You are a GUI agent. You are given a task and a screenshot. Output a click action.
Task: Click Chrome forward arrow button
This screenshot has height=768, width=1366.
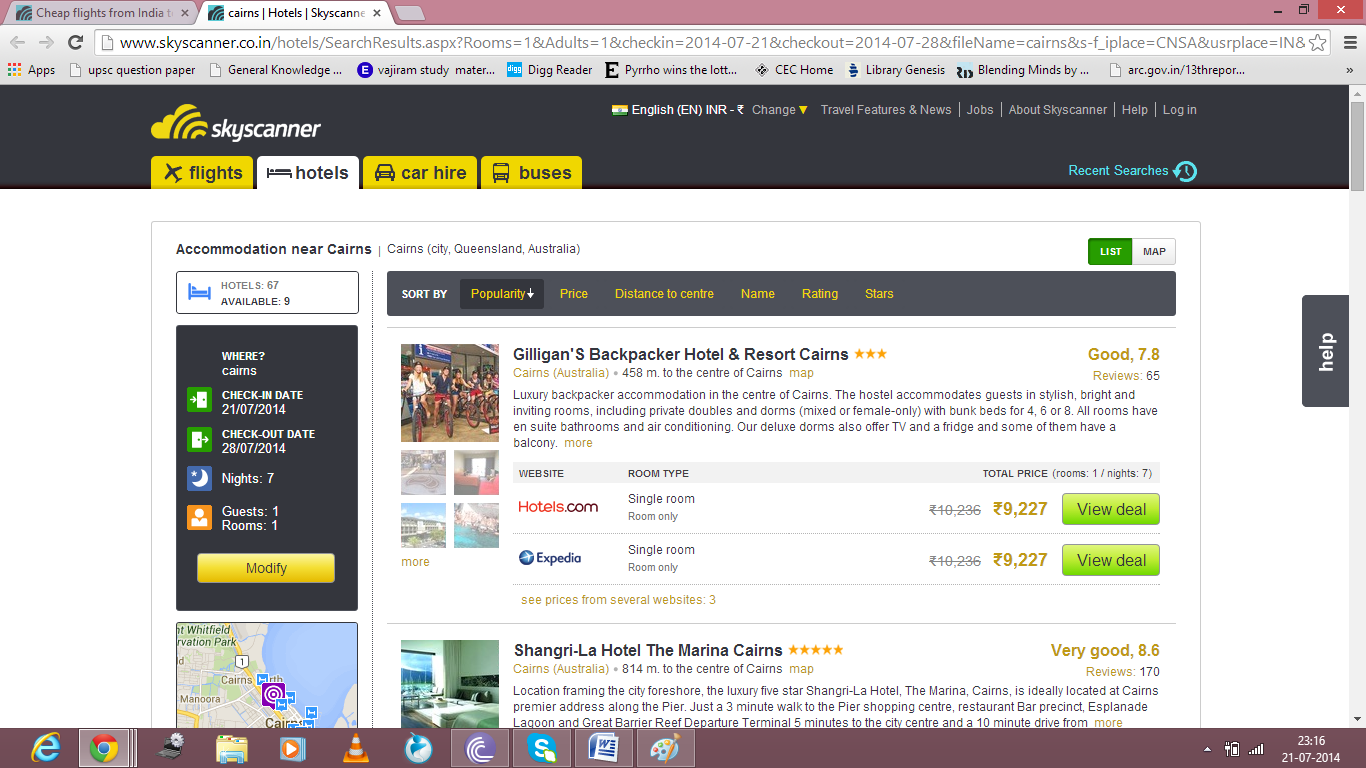click(46, 42)
